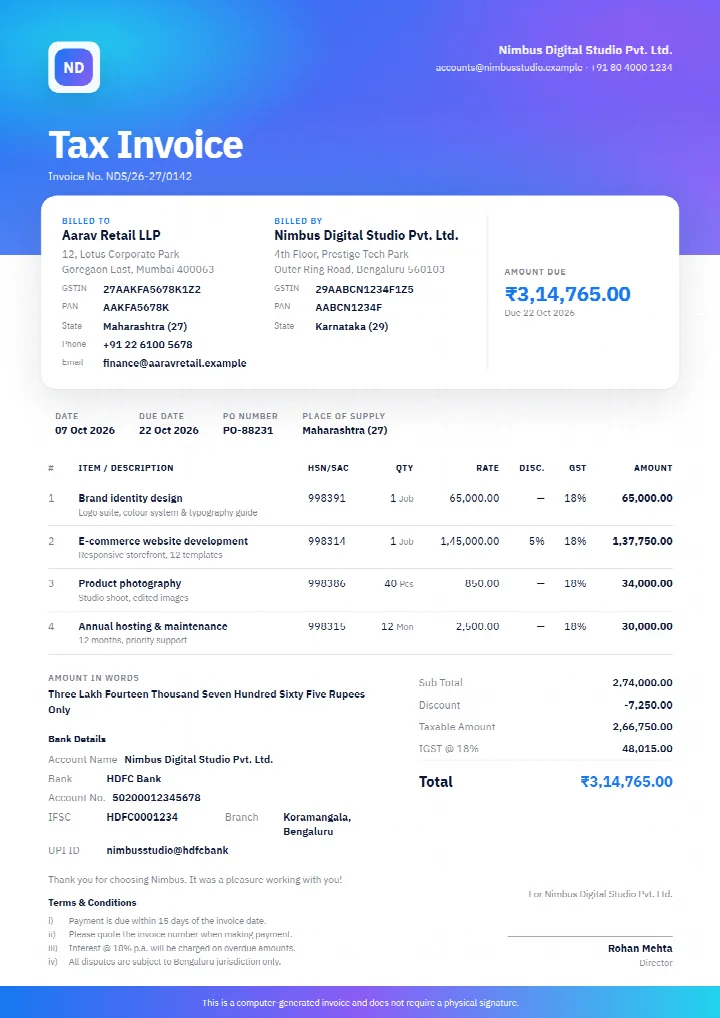This screenshot has height=1018, width=720.
Task: Click invoice number NDS/26-27/0142
Action: pos(149,176)
